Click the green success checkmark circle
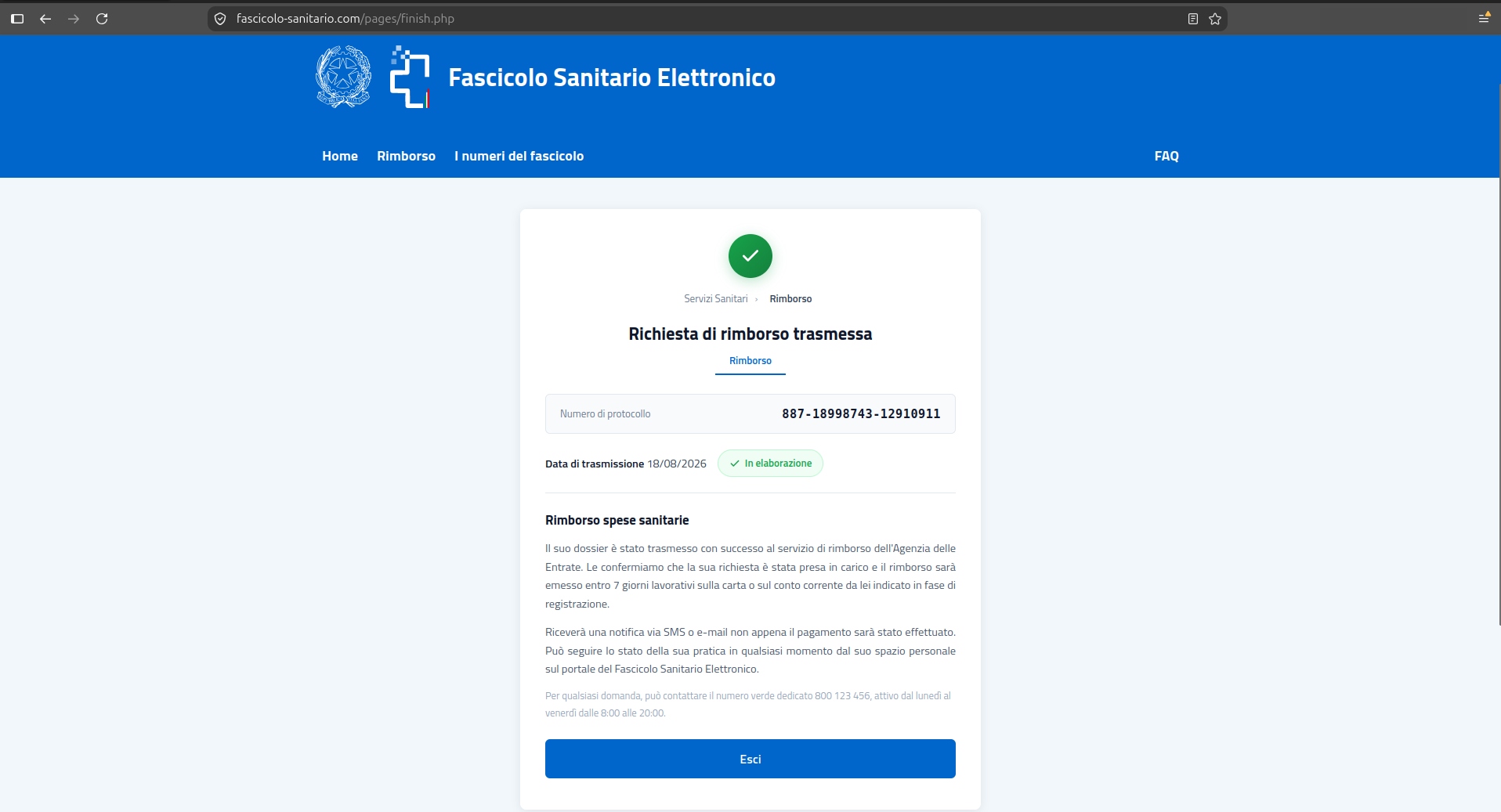The image size is (1501, 812). (x=750, y=256)
